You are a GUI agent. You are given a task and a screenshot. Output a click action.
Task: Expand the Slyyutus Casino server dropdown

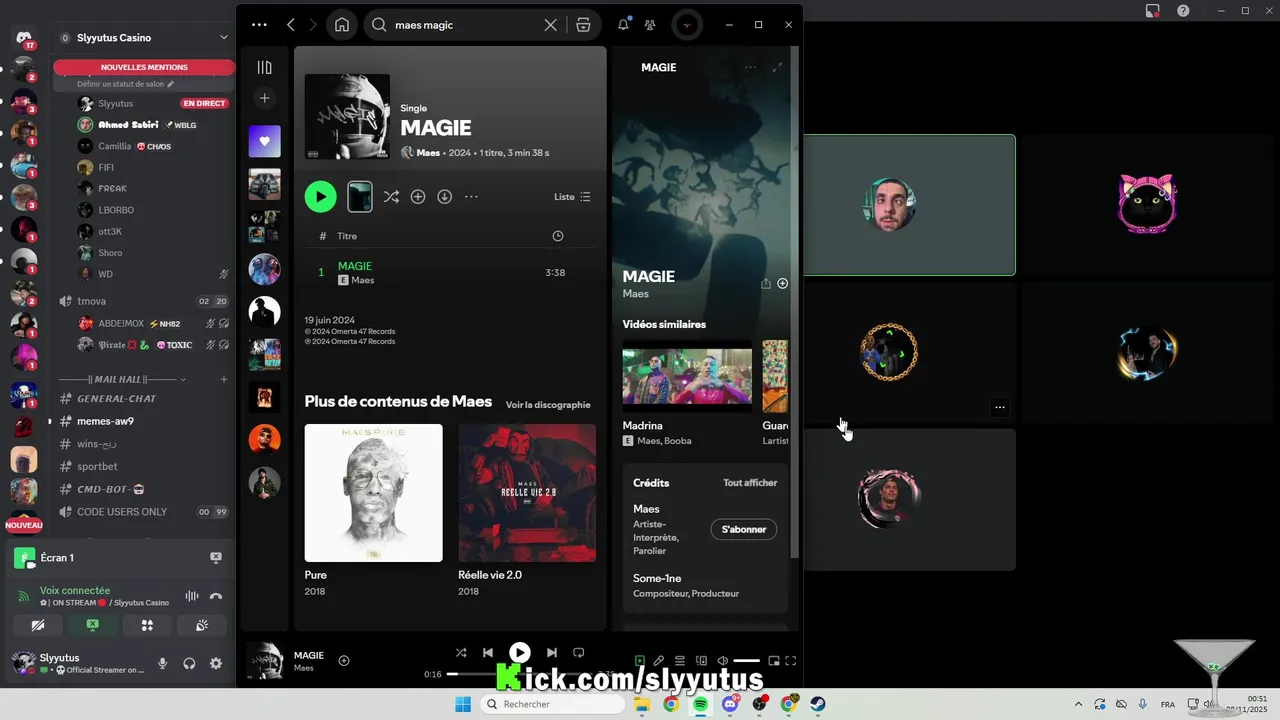click(x=224, y=38)
